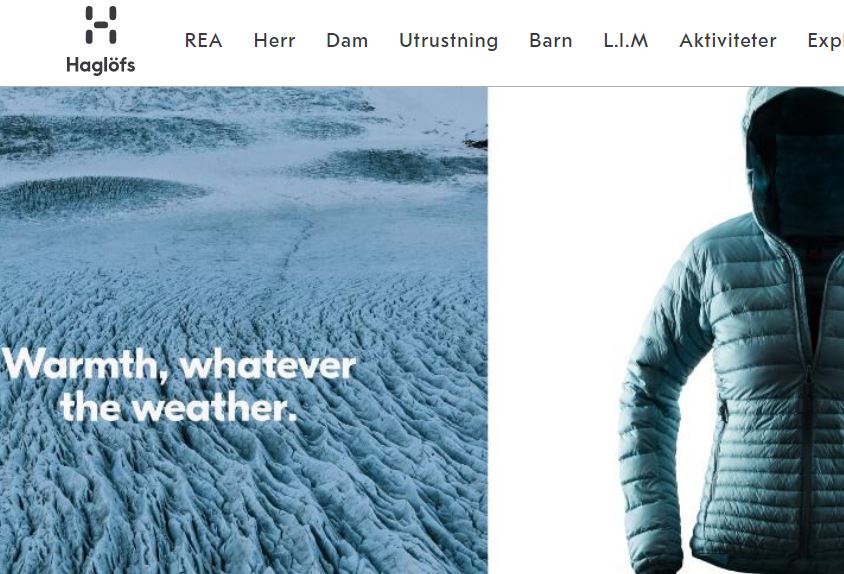Click the 'Warmth, whatever' headline text

[179, 365]
